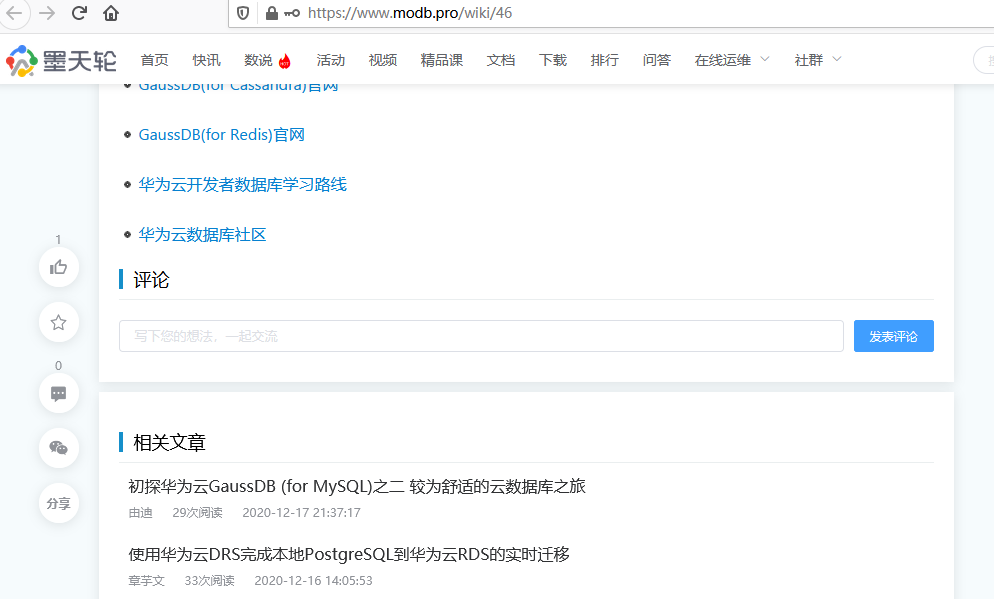Click the browser forward arrow

pos(47,13)
